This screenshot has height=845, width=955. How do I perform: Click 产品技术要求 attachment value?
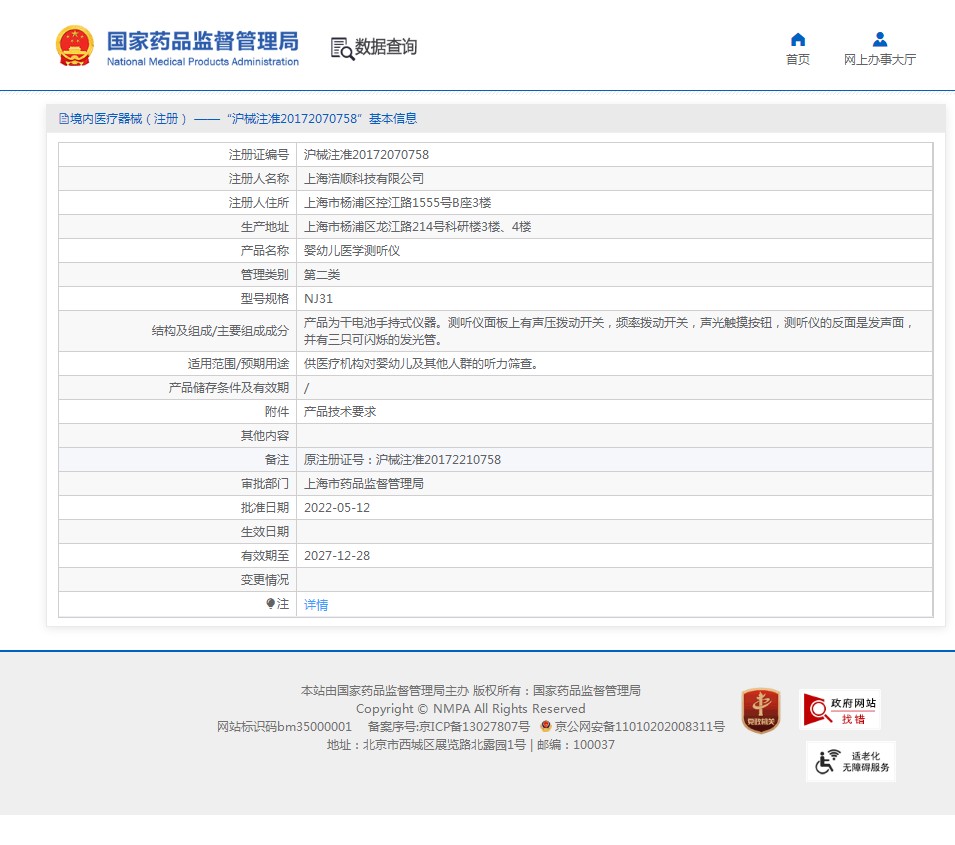tap(340, 412)
